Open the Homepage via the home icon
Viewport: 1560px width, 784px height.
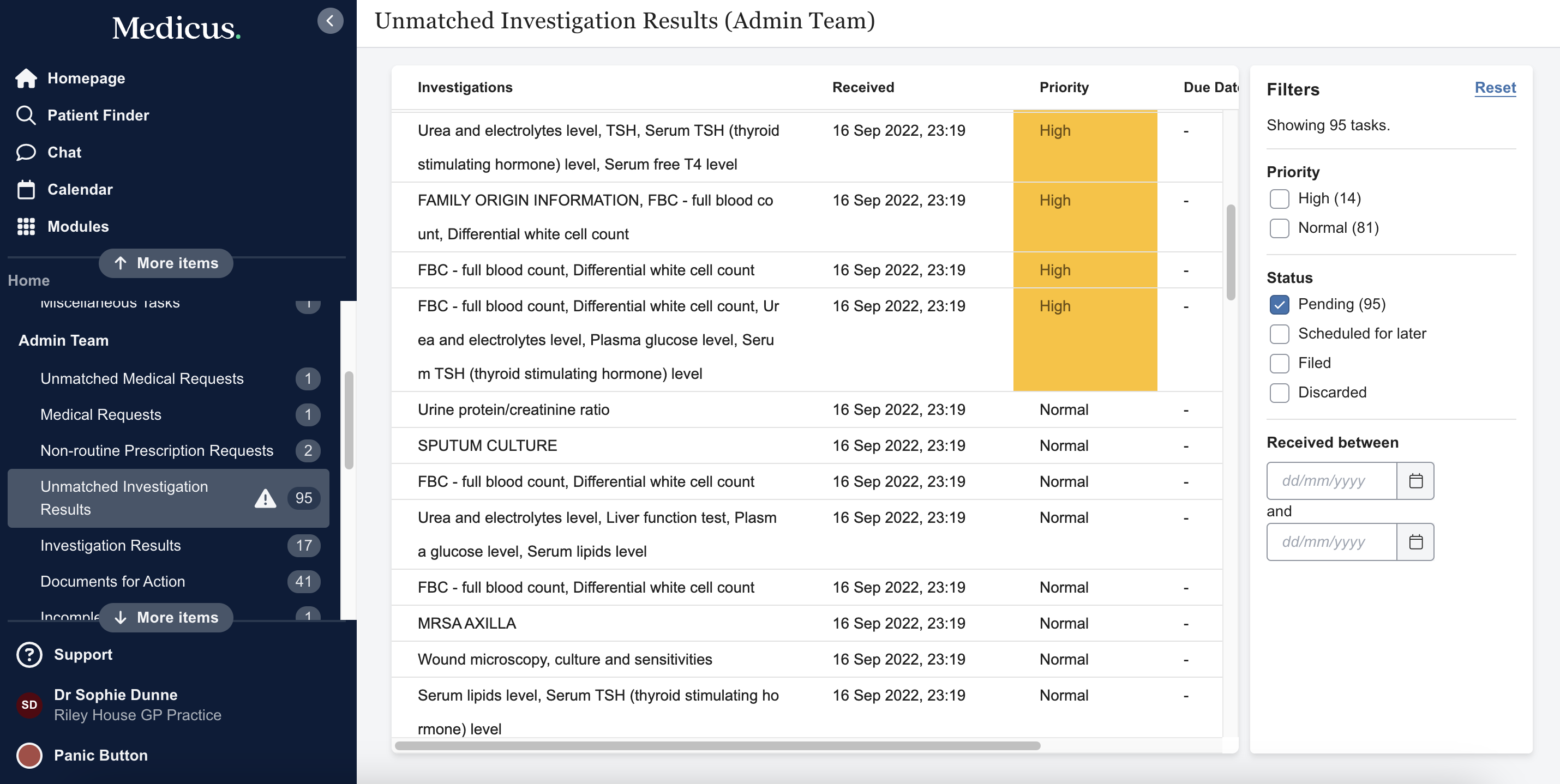pos(27,77)
